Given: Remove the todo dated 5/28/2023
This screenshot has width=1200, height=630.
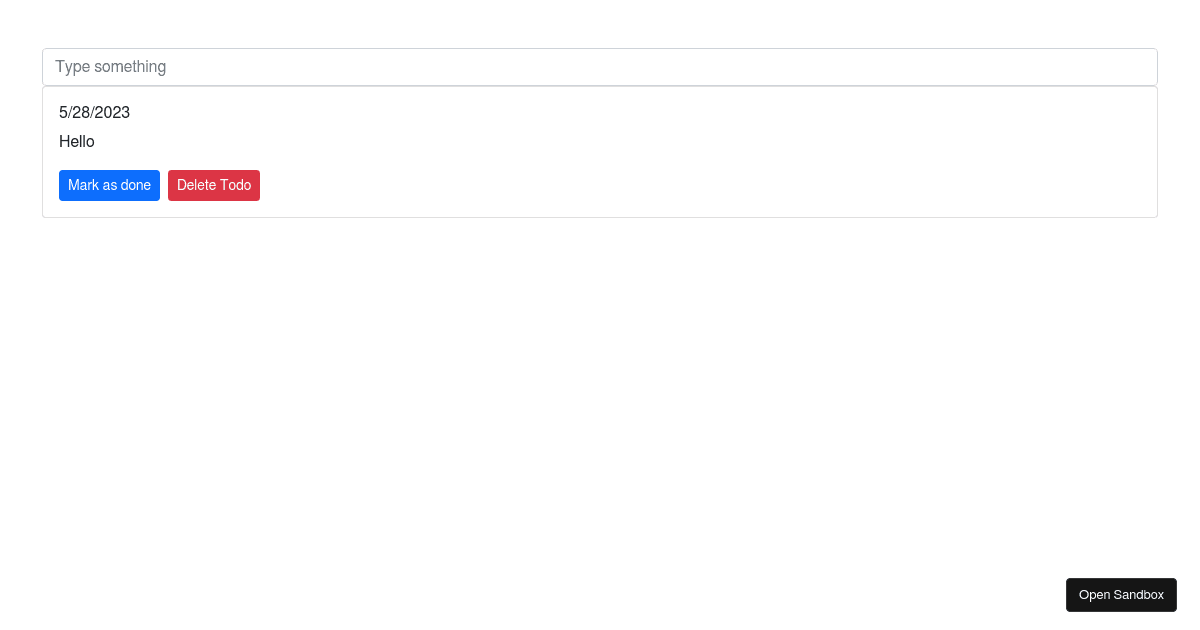Looking at the screenshot, I should tap(214, 185).
